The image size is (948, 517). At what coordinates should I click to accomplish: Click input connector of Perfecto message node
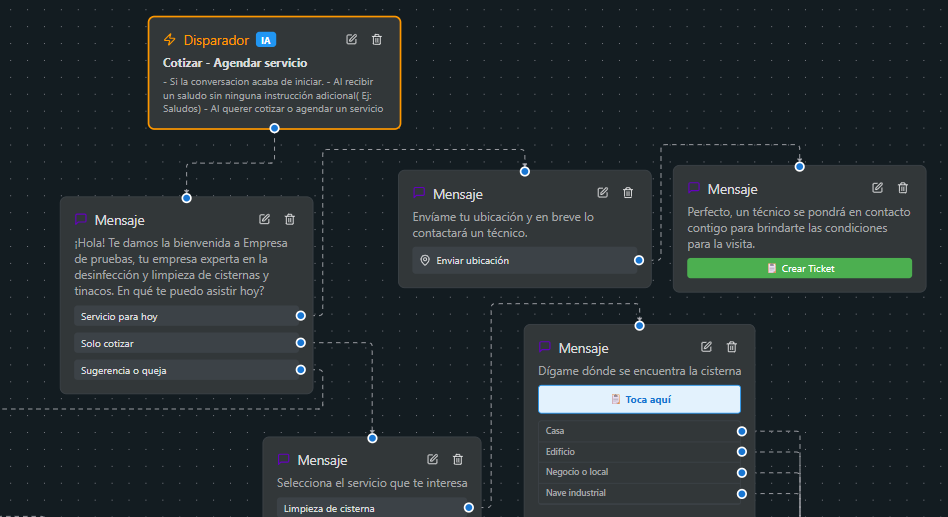click(x=799, y=166)
